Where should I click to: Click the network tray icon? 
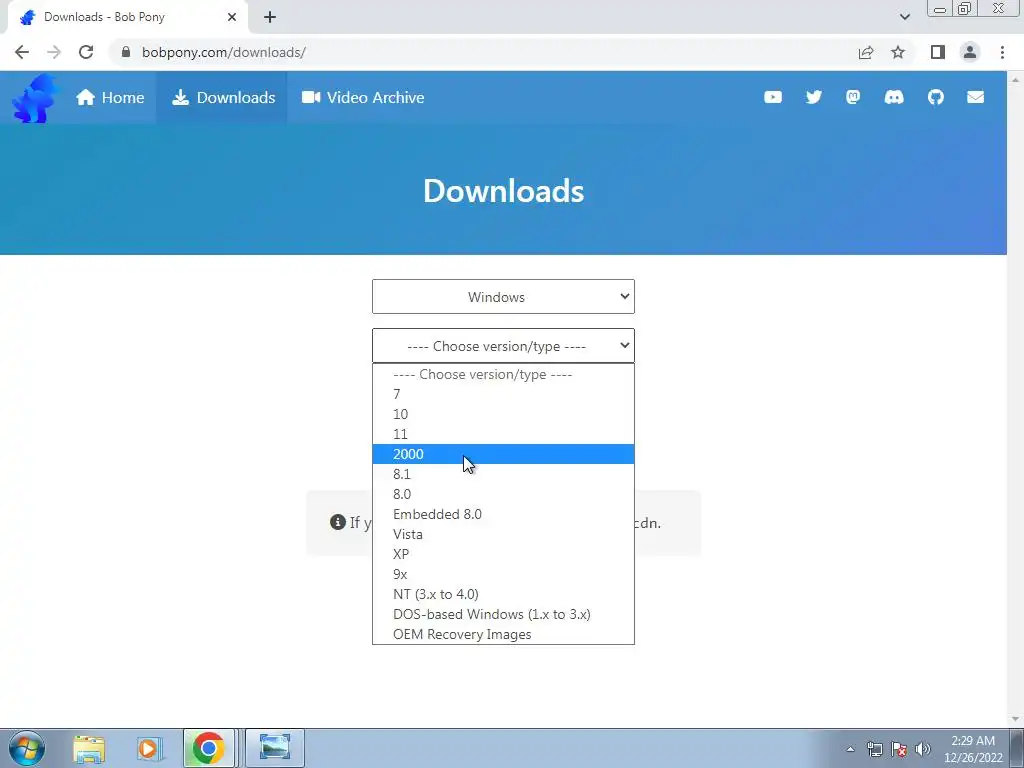tap(874, 749)
